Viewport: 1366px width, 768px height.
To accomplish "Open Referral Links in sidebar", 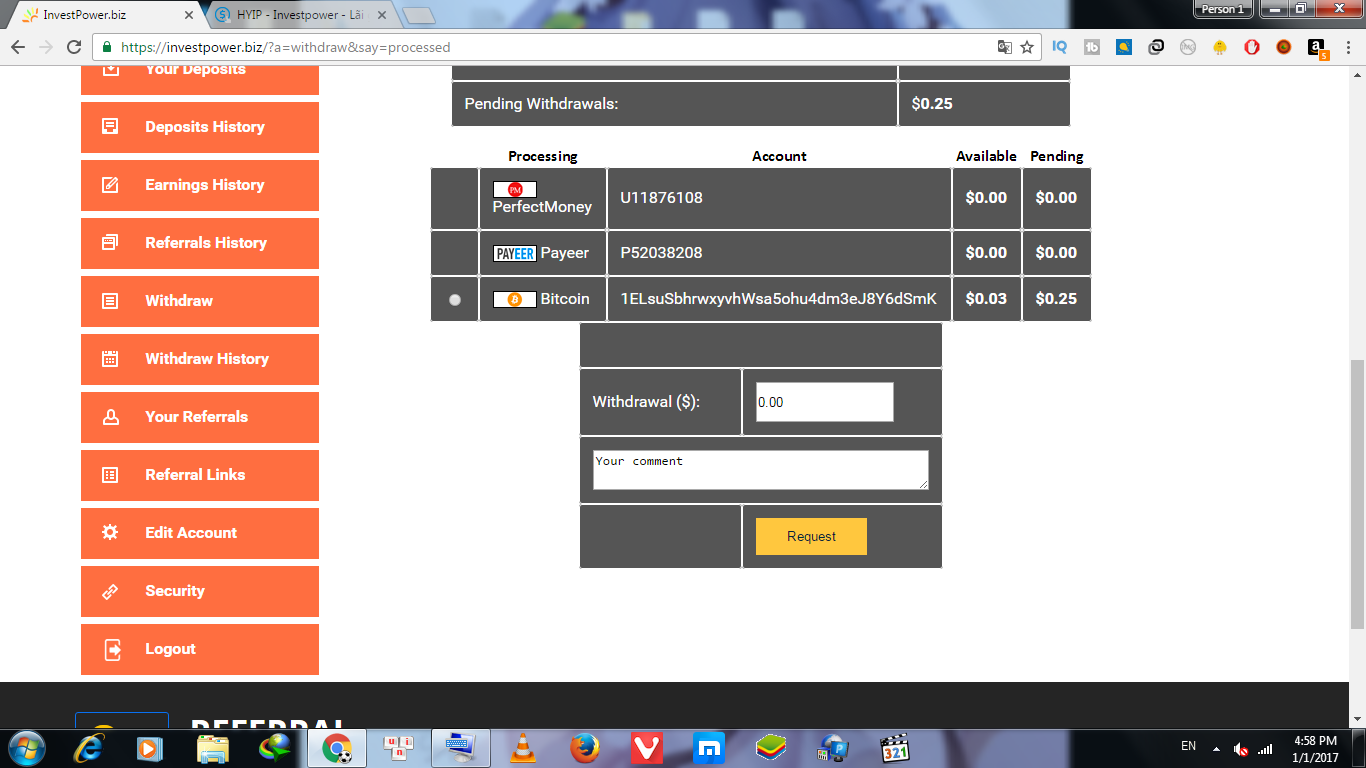I will pyautogui.click(x=200, y=475).
